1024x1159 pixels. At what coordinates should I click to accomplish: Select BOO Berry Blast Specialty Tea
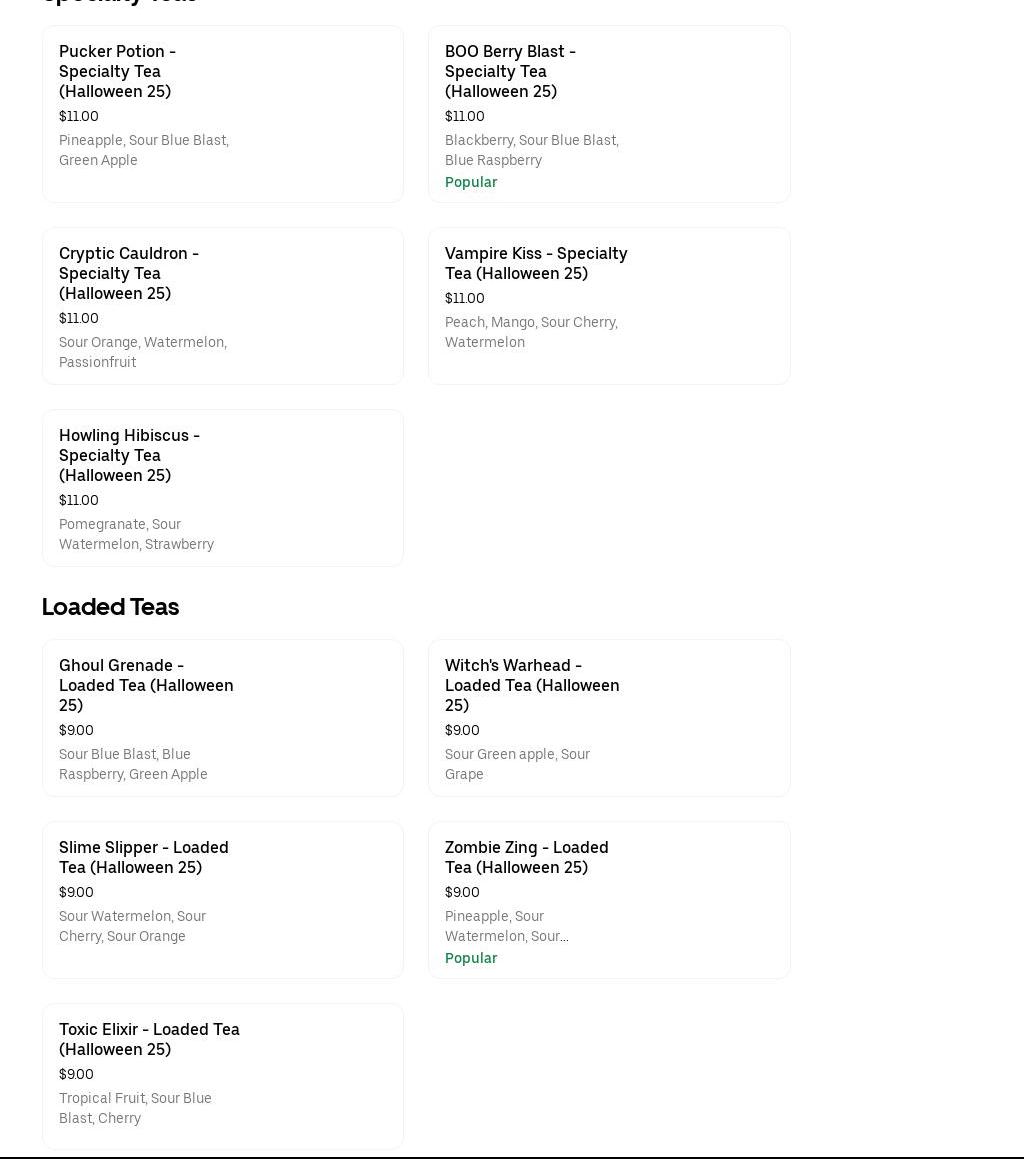(609, 114)
